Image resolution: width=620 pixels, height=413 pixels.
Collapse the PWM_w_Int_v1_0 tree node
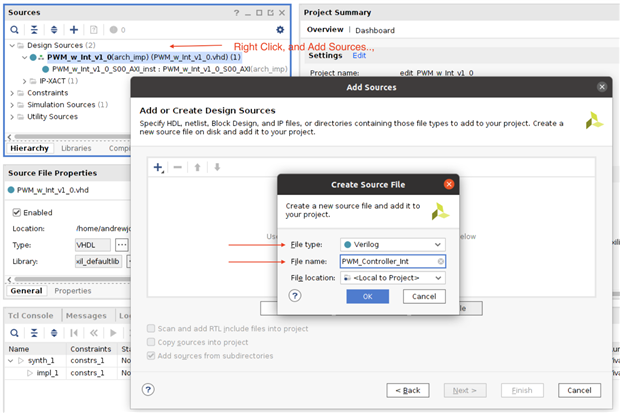(25, 57)
